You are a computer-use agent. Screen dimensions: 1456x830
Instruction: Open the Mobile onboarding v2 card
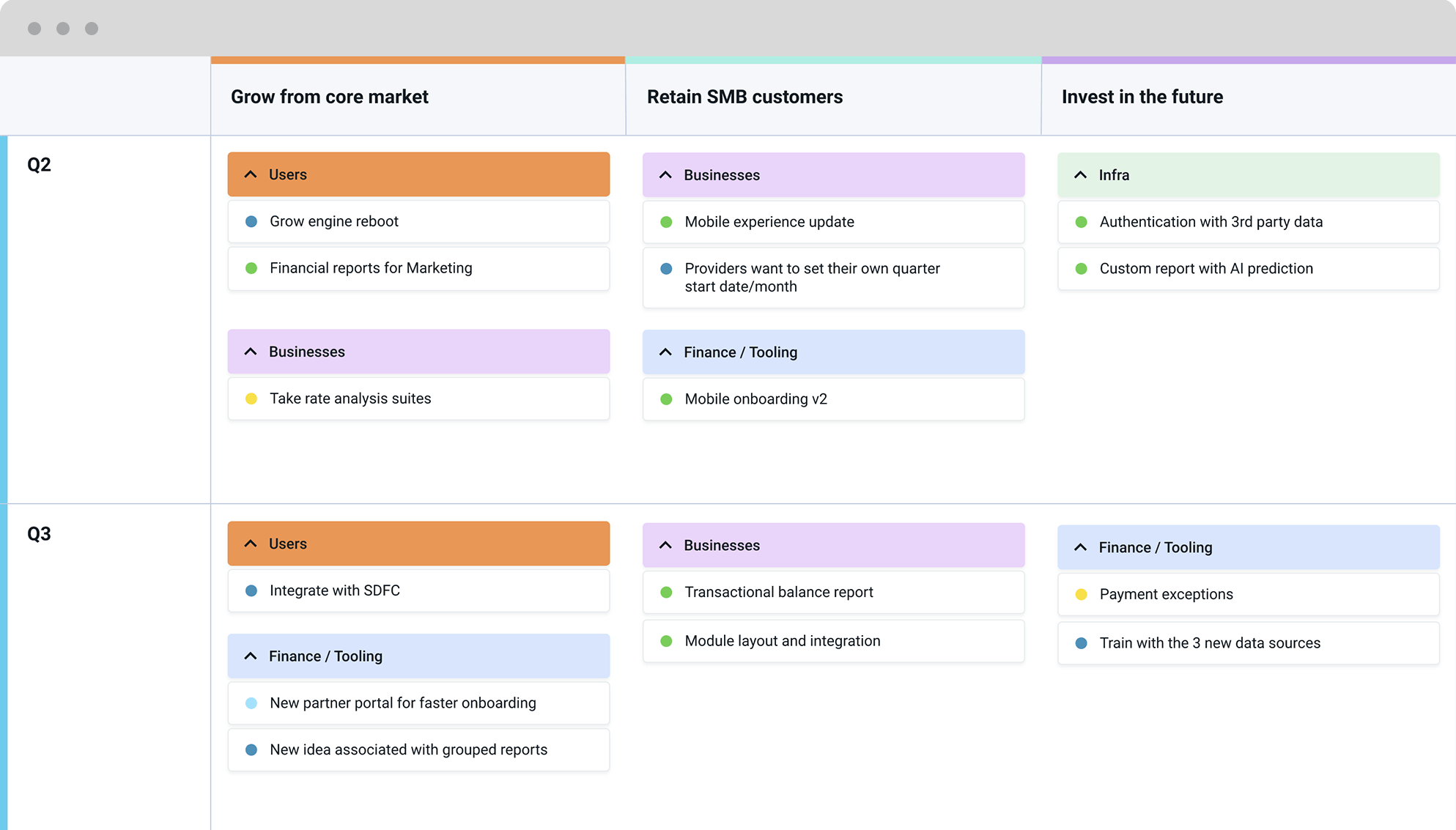click(x=833, y=399)
